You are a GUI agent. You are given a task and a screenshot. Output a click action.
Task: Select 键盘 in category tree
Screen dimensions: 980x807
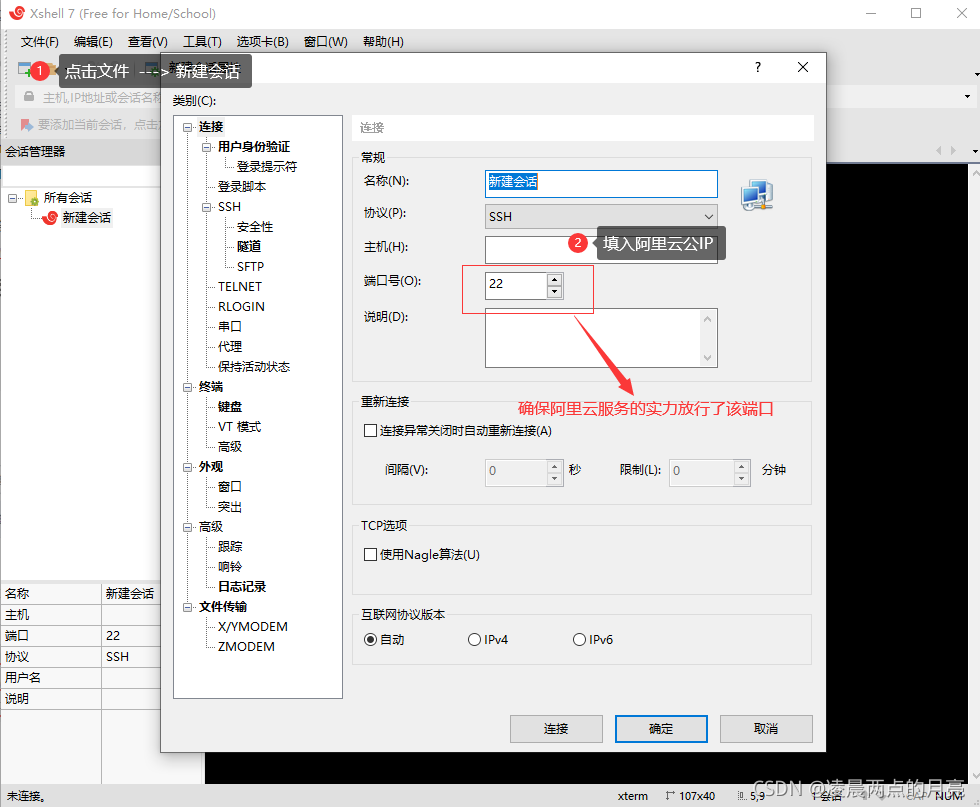[x=229, y=407]
